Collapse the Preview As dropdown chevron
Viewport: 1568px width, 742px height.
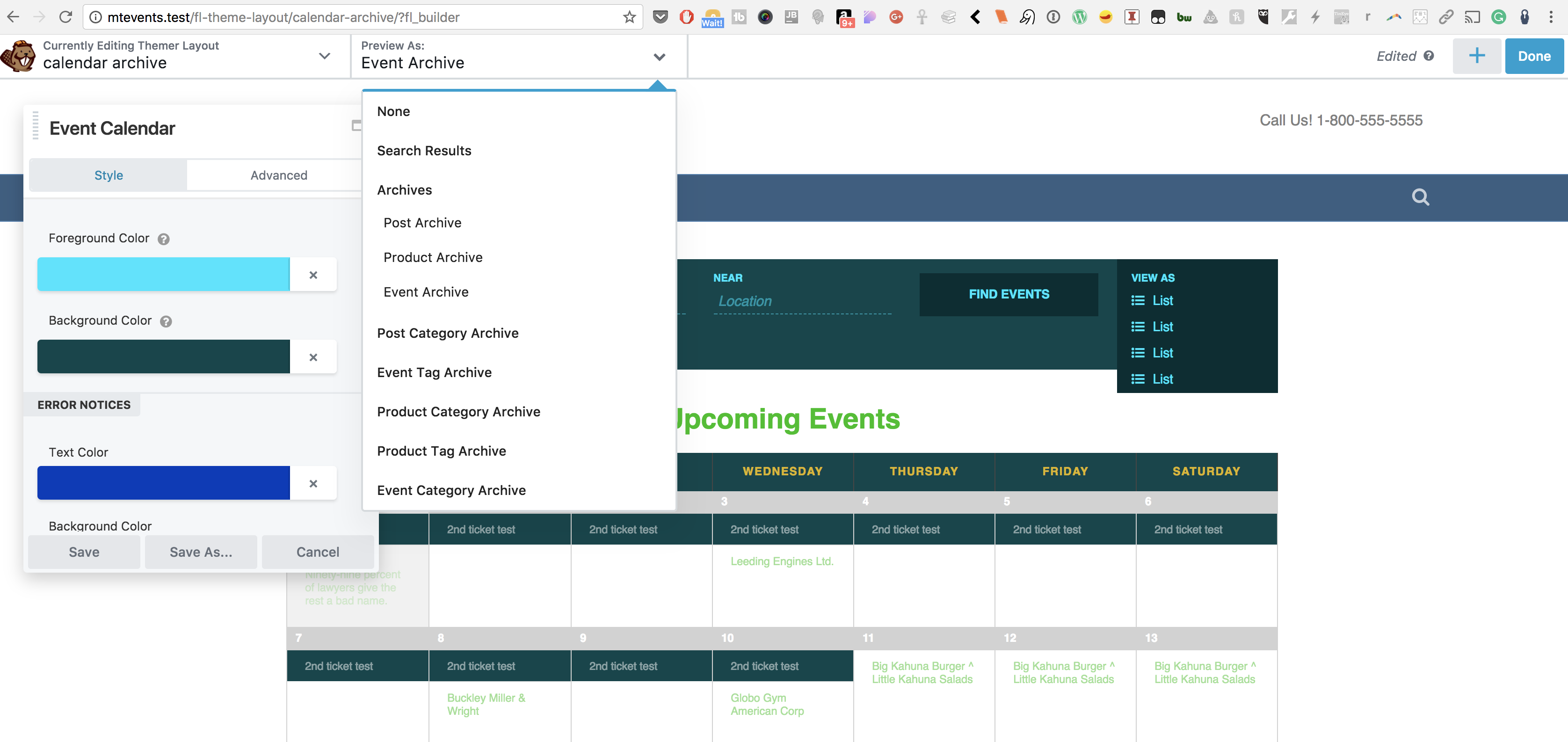click(x=659, y=57)
